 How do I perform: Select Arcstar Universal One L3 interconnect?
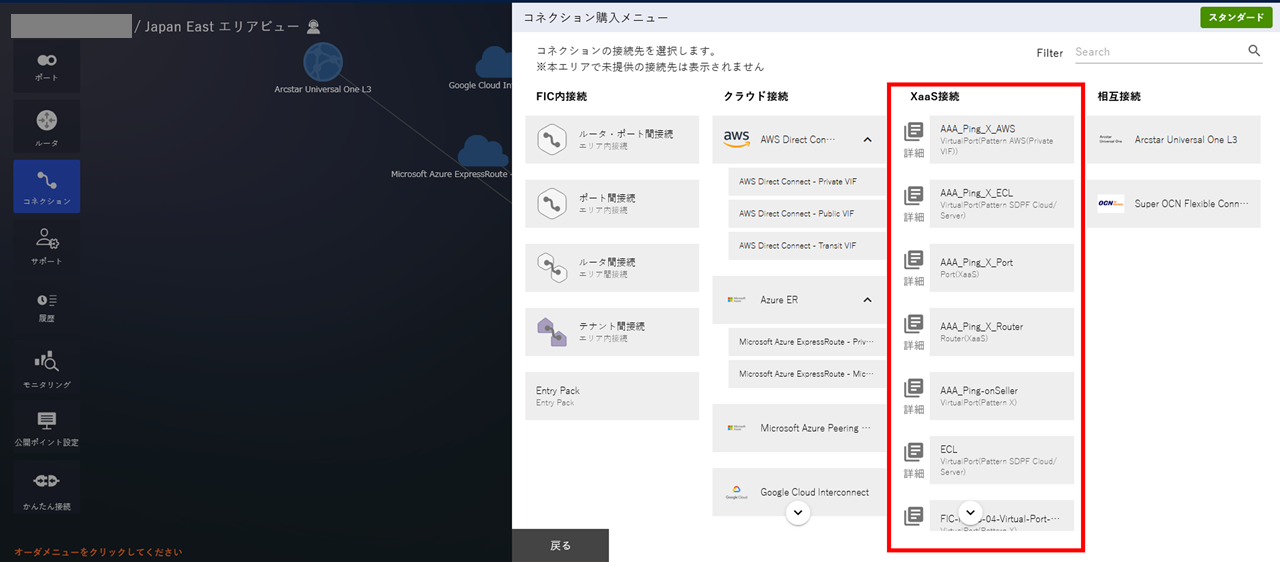click(x=1174, y=140)
